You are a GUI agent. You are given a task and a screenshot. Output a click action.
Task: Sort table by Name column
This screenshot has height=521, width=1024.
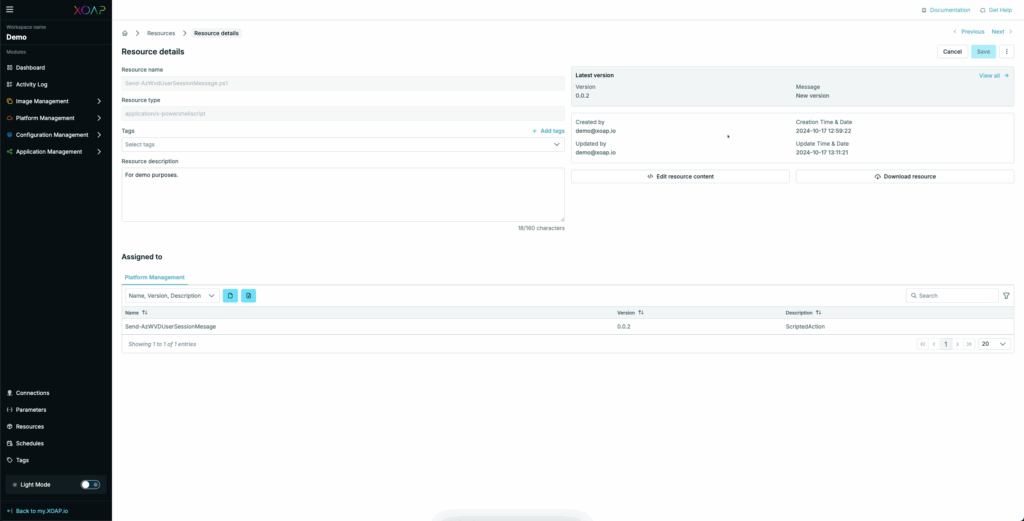(145, 313)
